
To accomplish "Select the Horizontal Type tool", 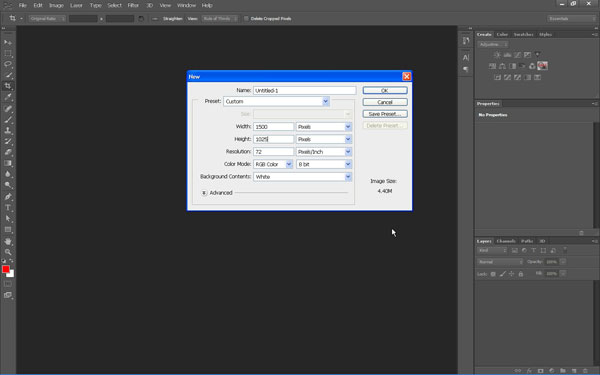I will pyautogui.click(x=8, y=207).
